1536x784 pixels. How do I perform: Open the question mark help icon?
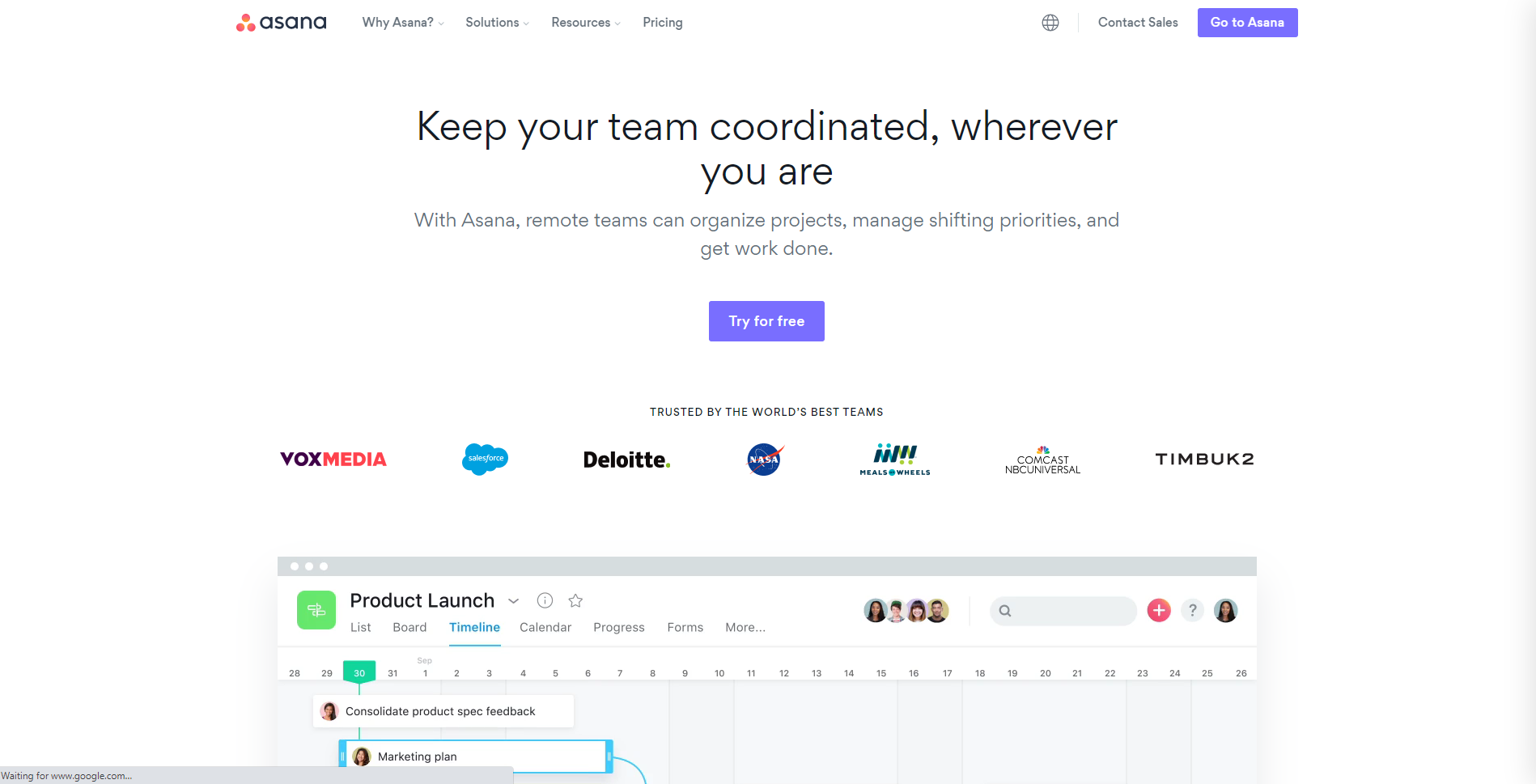(1192, 610)
